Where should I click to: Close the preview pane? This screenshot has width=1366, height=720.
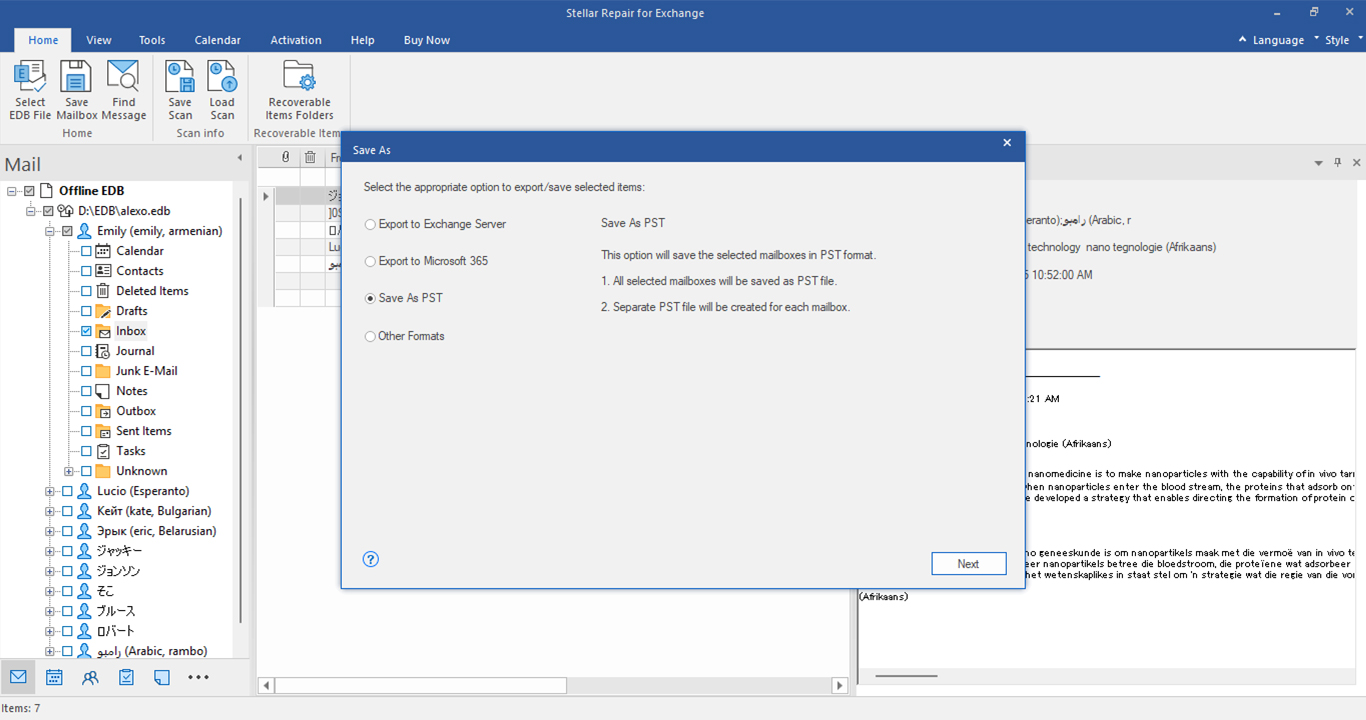coord(1356,162)
